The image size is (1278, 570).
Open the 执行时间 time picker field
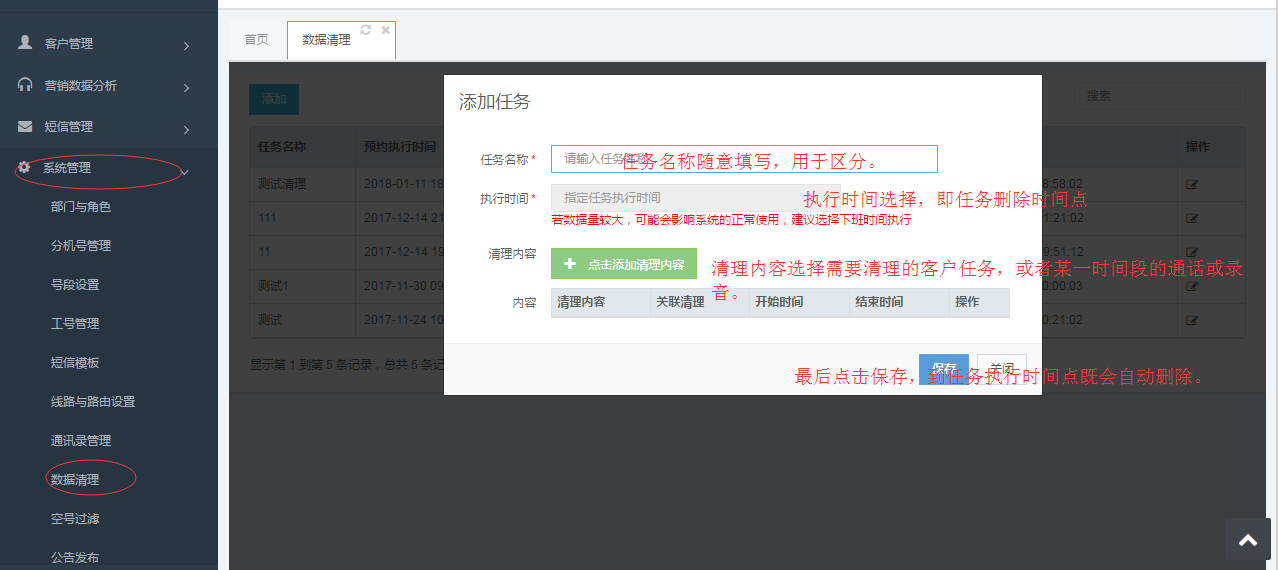tap(680, 198)
